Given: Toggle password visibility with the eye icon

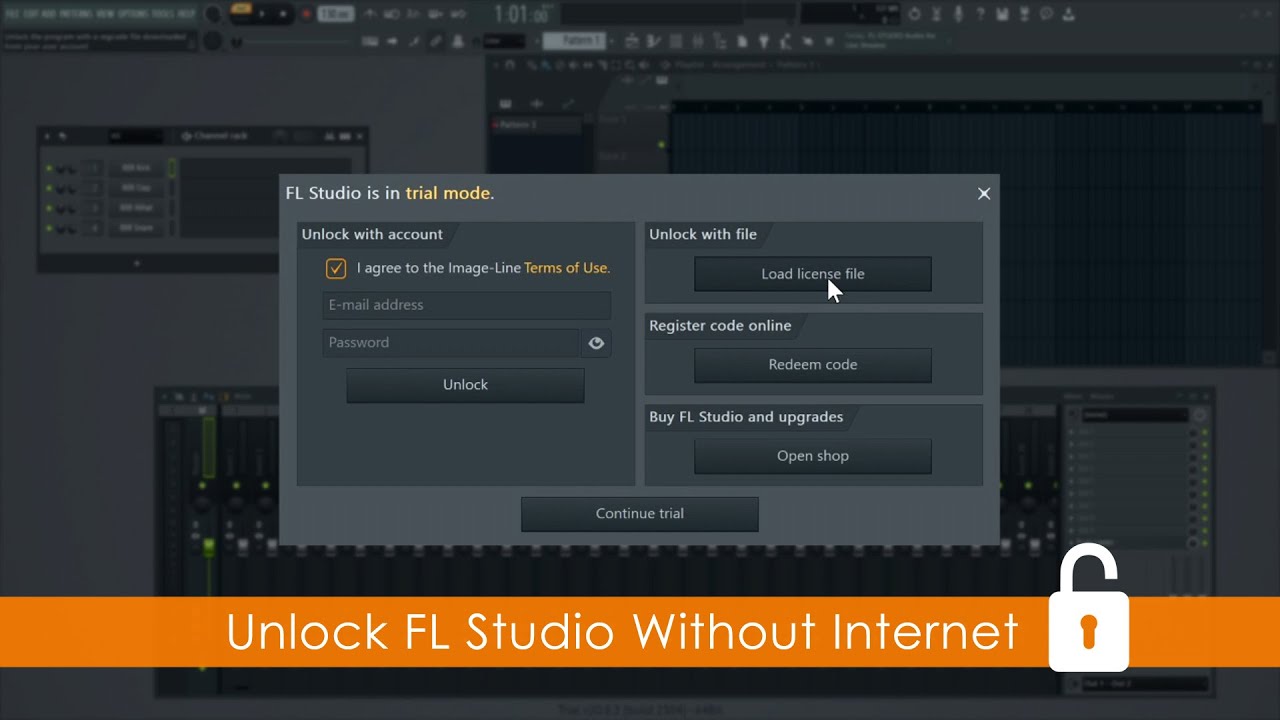Looking at the screenshot, I should [x=596, y=343].
